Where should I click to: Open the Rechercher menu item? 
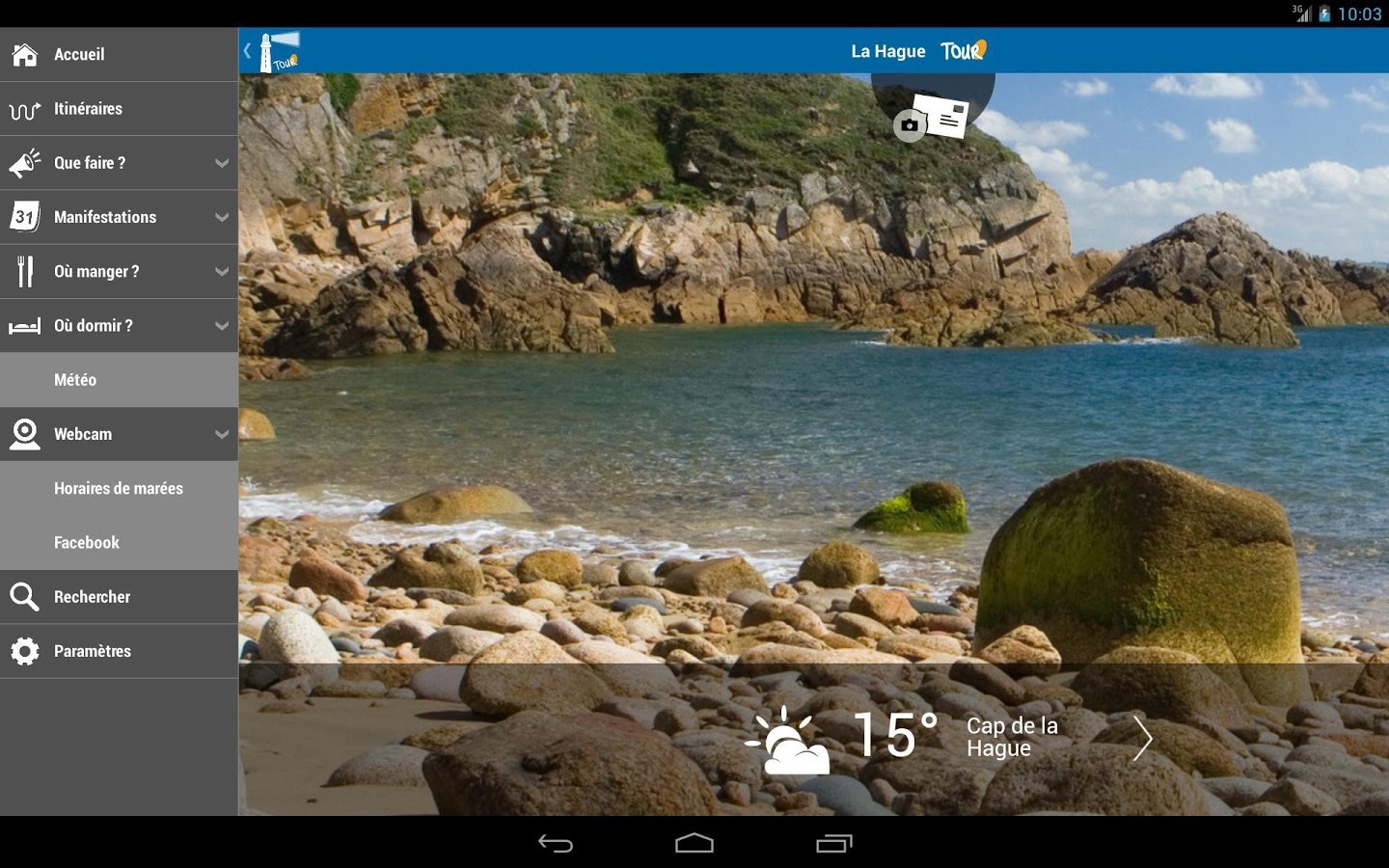click(119, 597)
